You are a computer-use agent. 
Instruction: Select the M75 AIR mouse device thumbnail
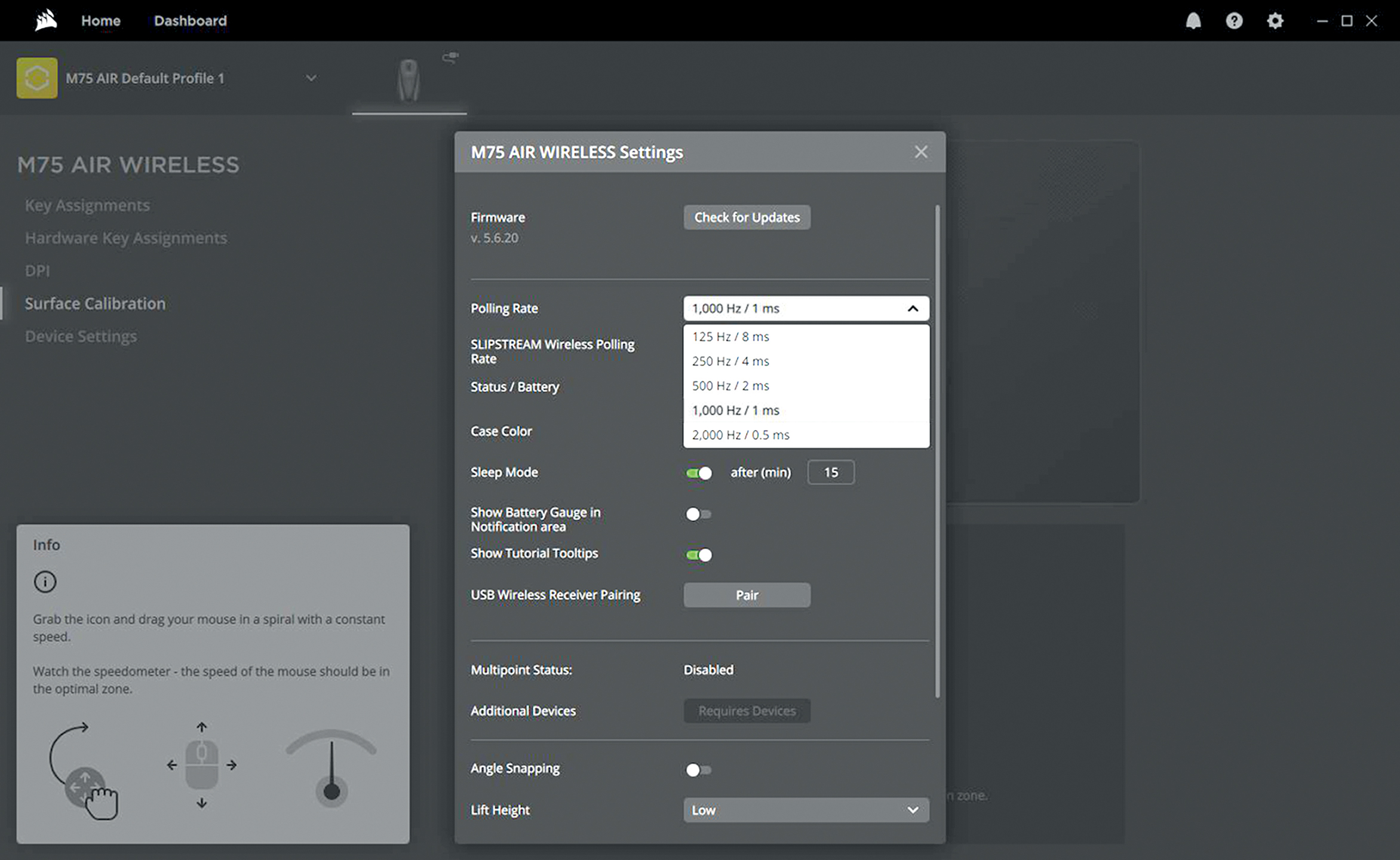point(409,80)
